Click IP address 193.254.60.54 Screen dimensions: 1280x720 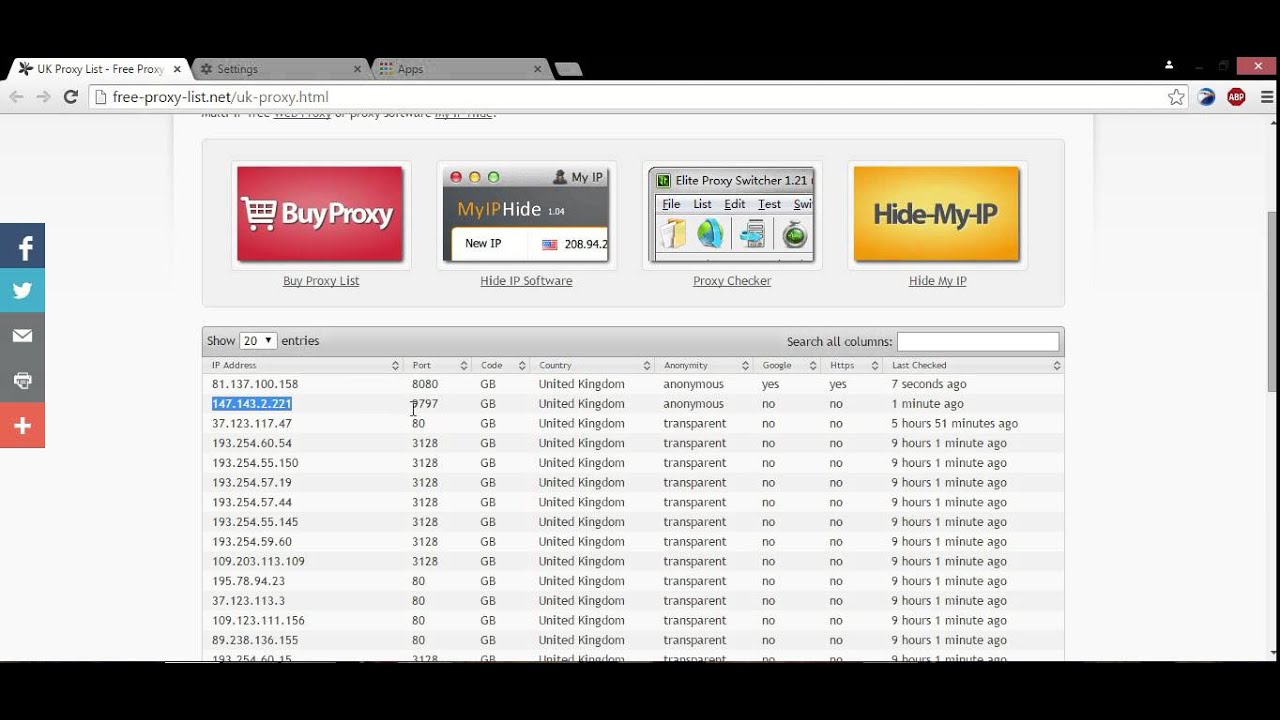tap(252, 443)
